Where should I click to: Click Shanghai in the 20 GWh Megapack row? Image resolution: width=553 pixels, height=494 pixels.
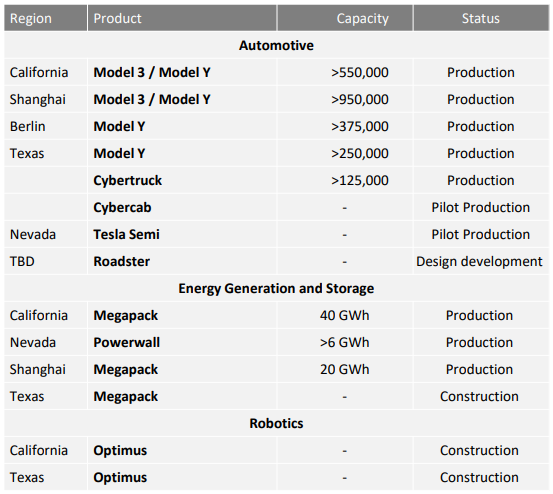[38, 370]
